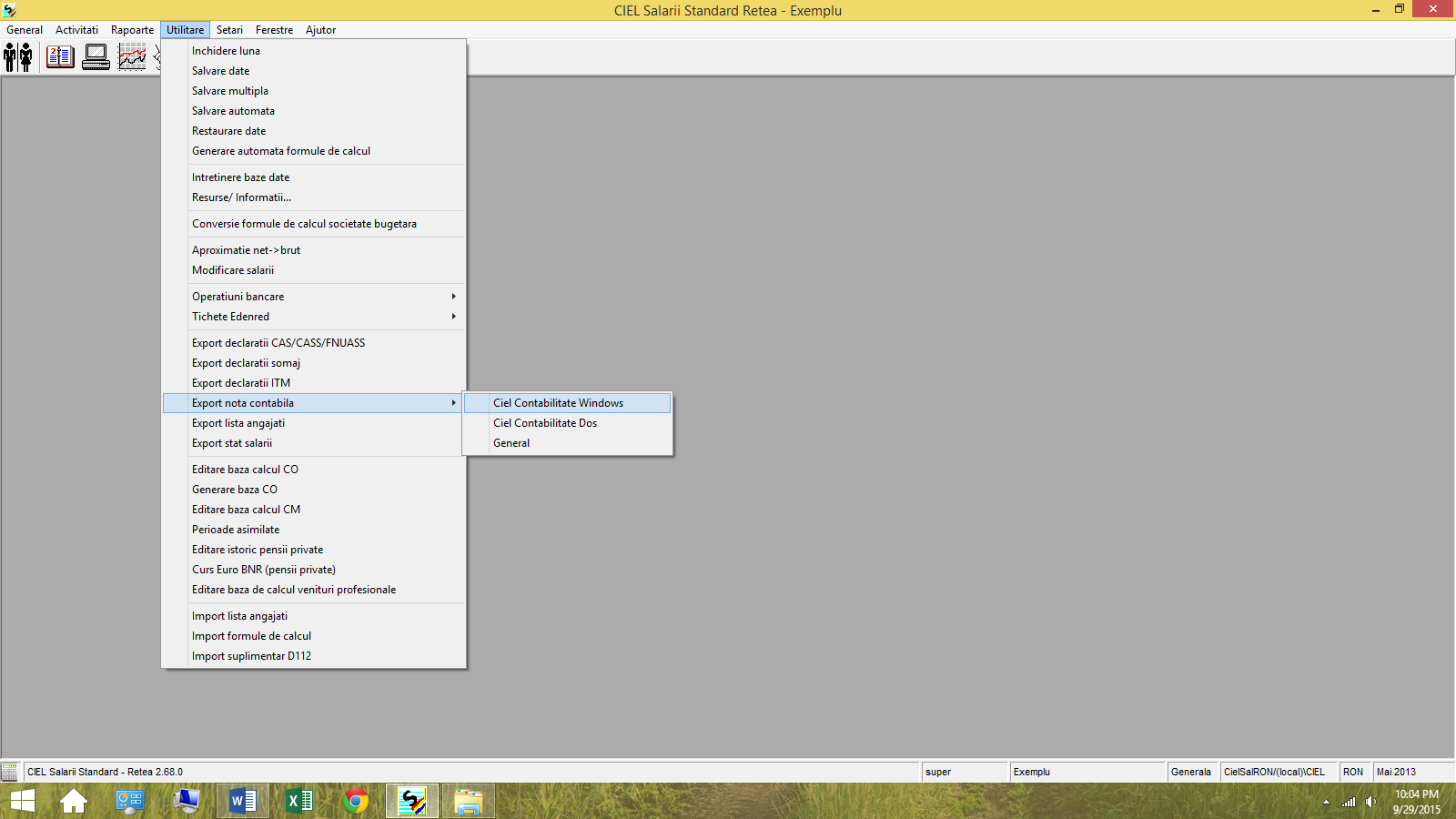
Task: Show hidden tray icons arrow
Action: [1326, 802]
